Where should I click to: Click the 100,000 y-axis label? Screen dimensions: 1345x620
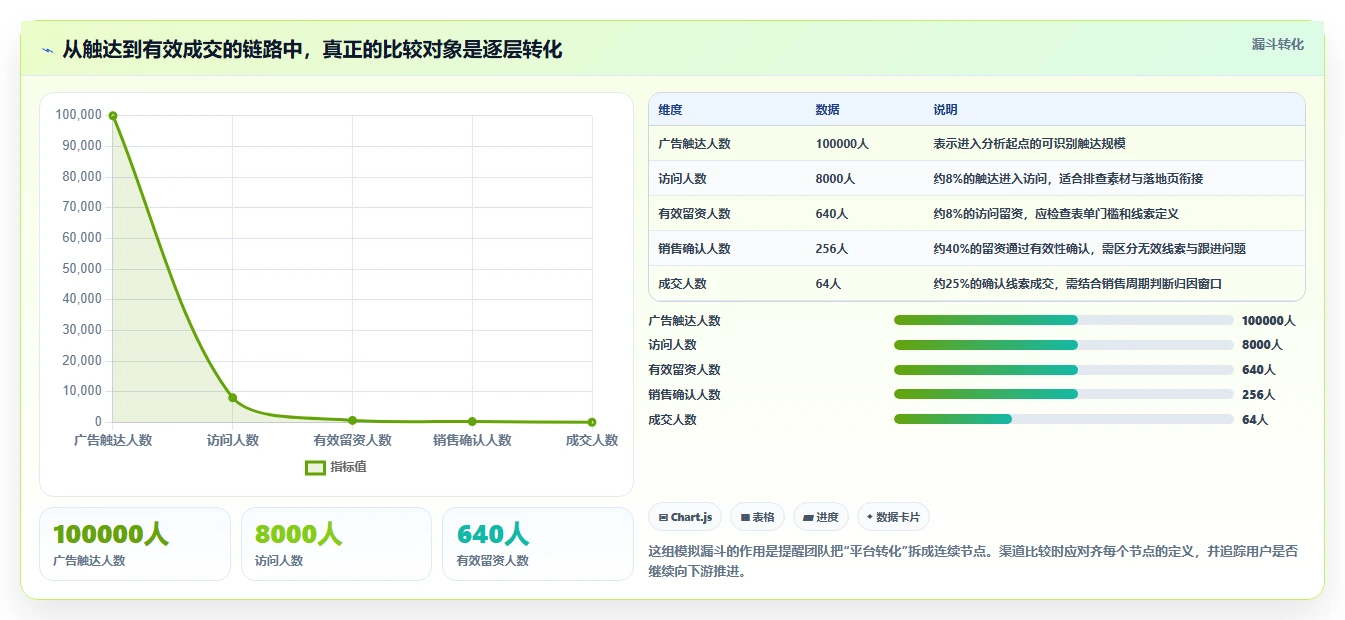[79, 115]
